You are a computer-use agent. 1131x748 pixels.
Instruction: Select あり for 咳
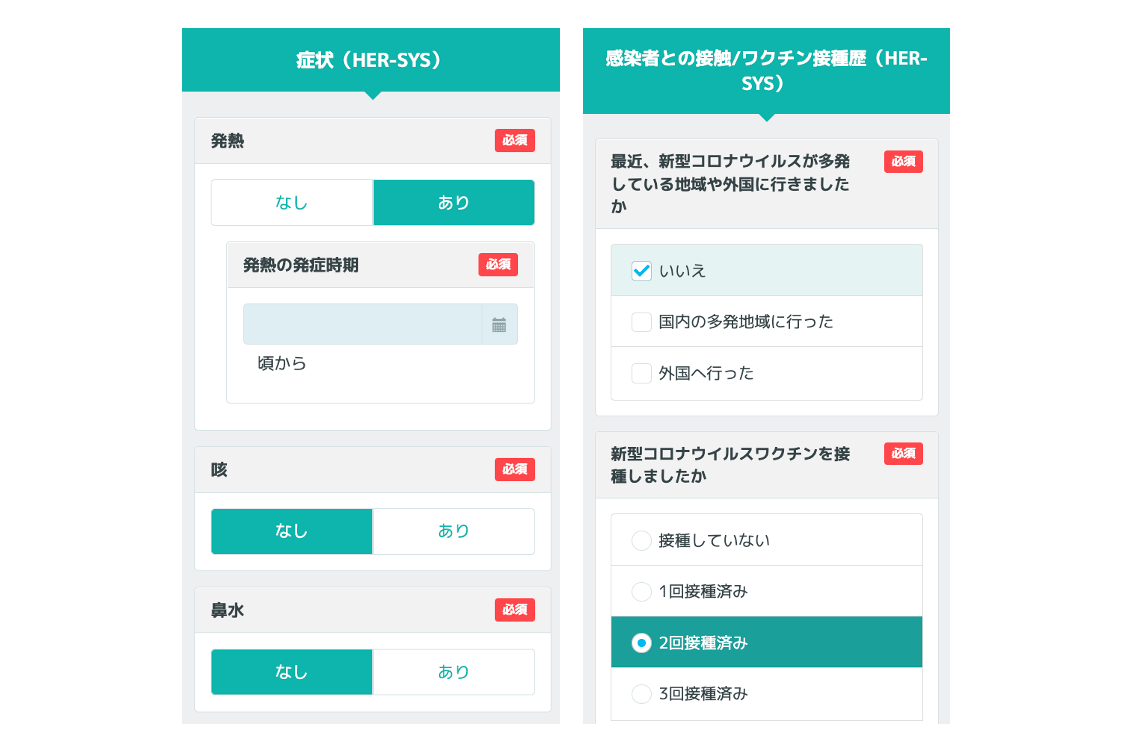point(453,531)
